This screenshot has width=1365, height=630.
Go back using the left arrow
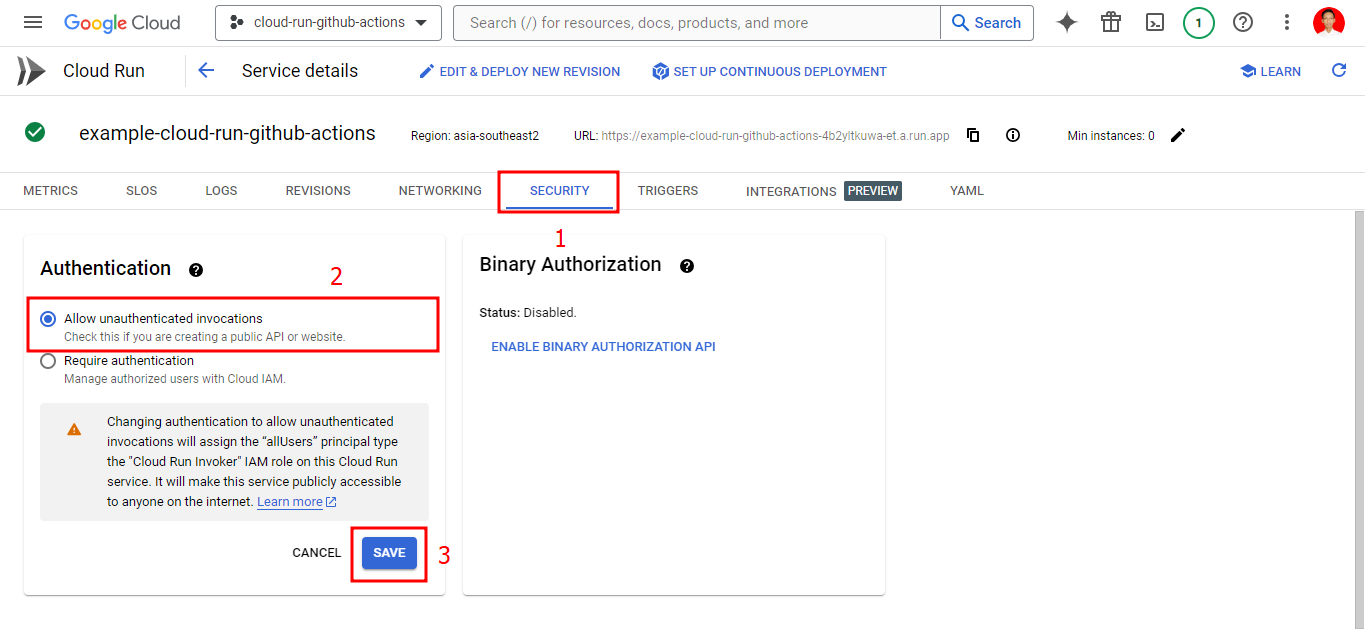pyautogui.click(x=206, y=71)
